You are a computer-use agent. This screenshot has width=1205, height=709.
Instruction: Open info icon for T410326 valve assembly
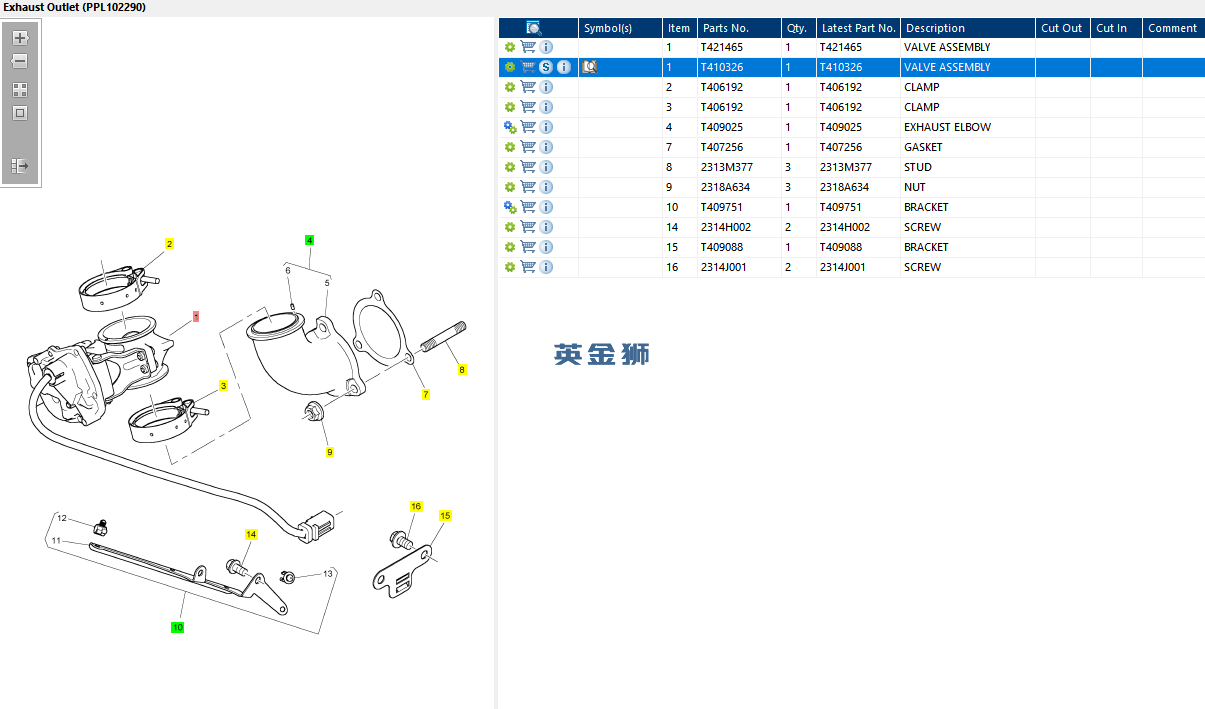(564, 67)
